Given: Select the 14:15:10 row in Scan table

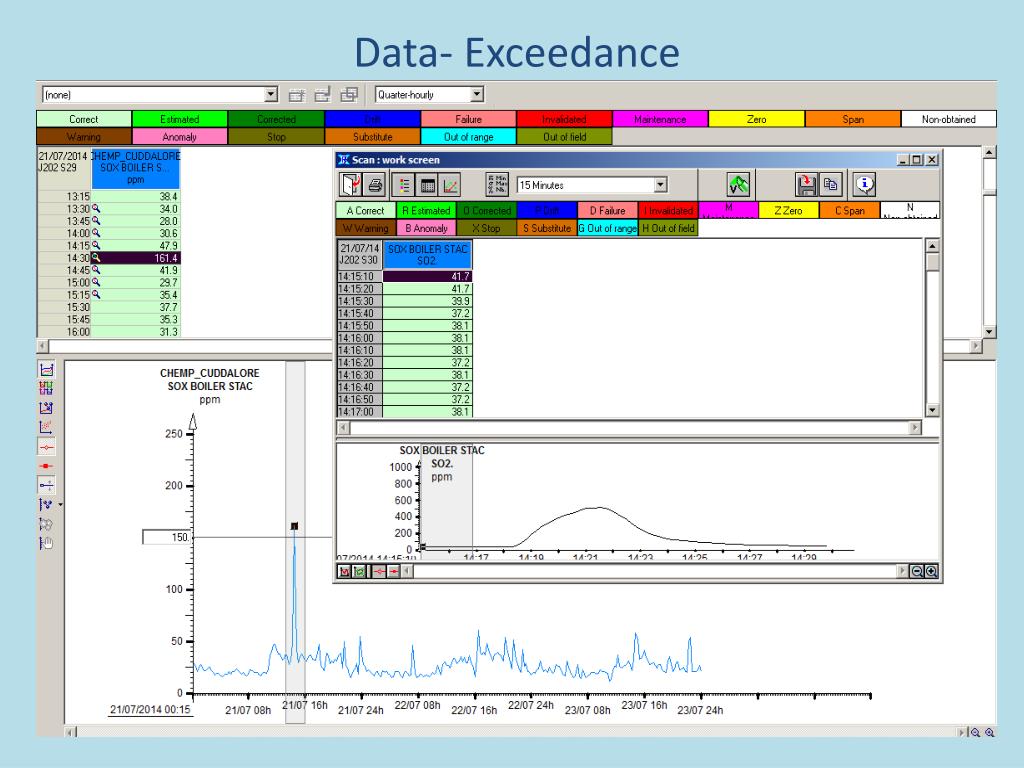Looking at the screenshot, I should pyautogui.click(x=404, y=276).
